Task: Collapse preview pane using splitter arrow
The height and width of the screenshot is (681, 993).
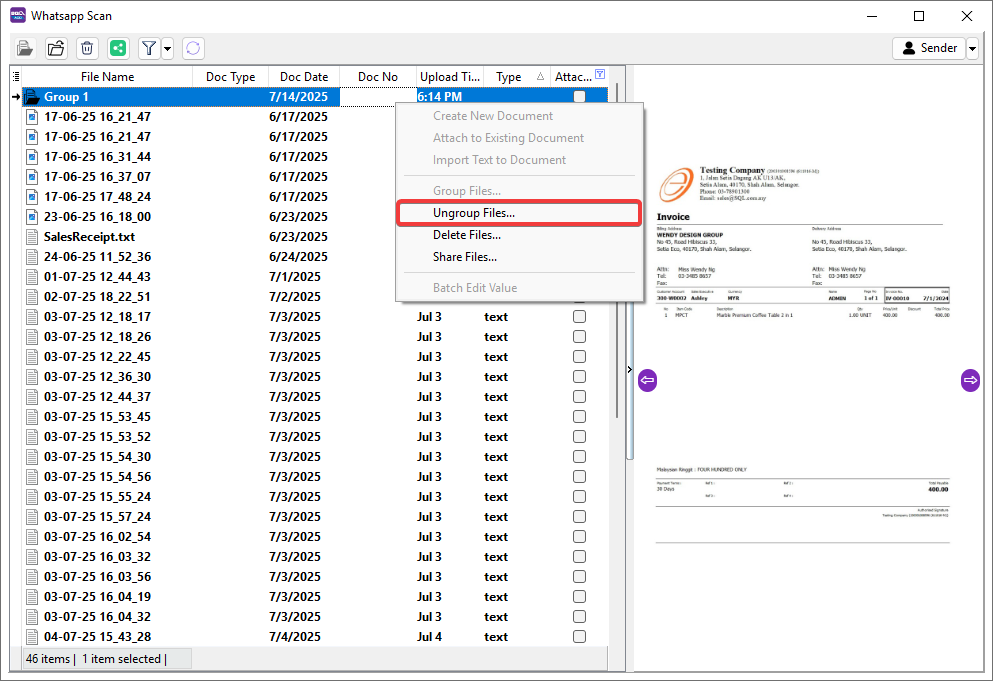Action: pyautogui.click(x=629, y=369)
